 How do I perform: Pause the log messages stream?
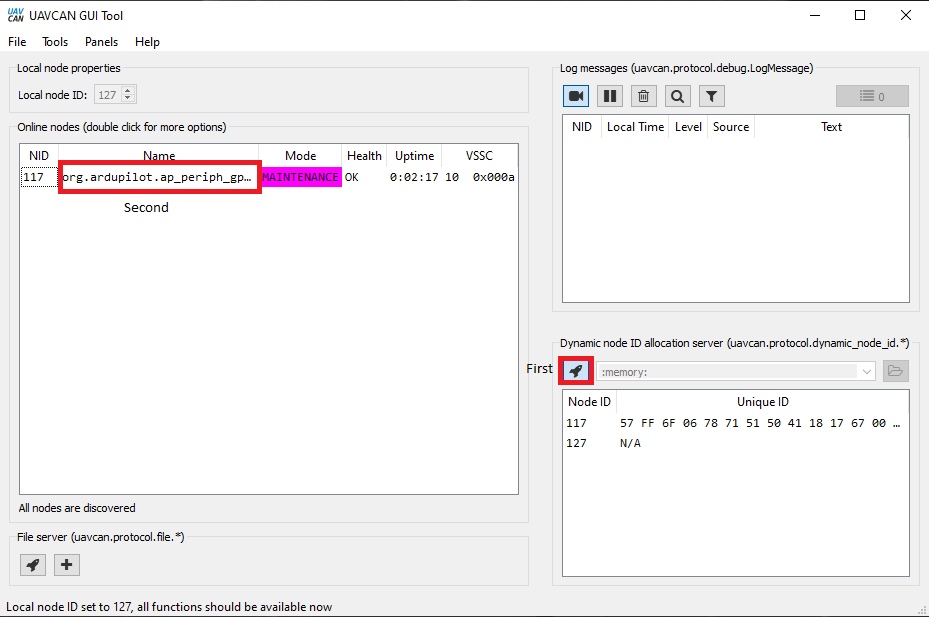click(x=610, y=95)
